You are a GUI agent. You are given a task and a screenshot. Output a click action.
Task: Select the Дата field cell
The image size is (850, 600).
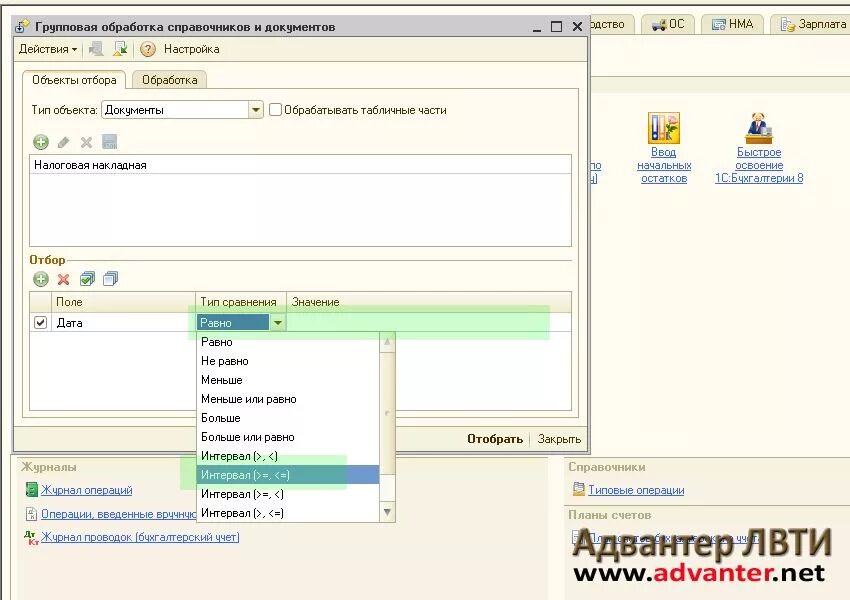tap(123, 323)
